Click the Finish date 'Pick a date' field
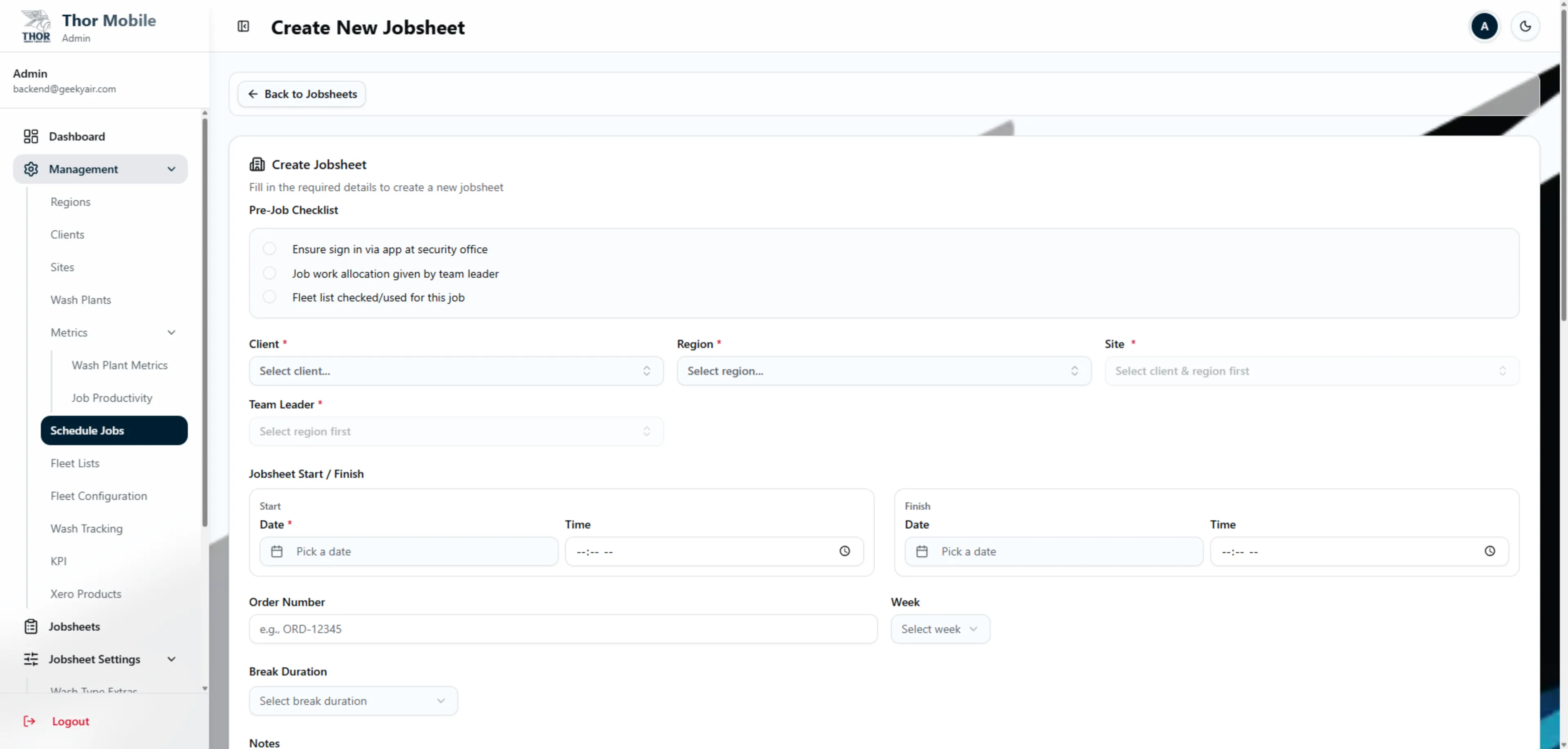The image size is (1568, 749). tap(1053, 552)
